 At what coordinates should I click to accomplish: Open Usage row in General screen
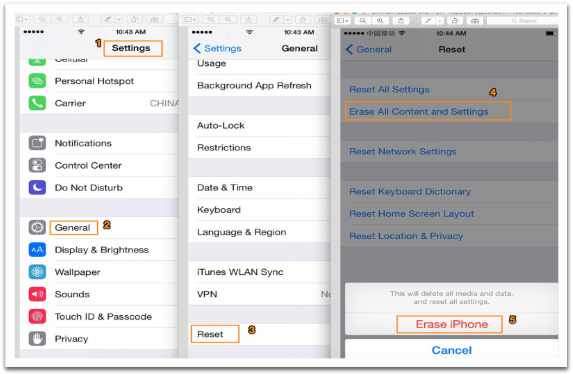click(259, 66)
